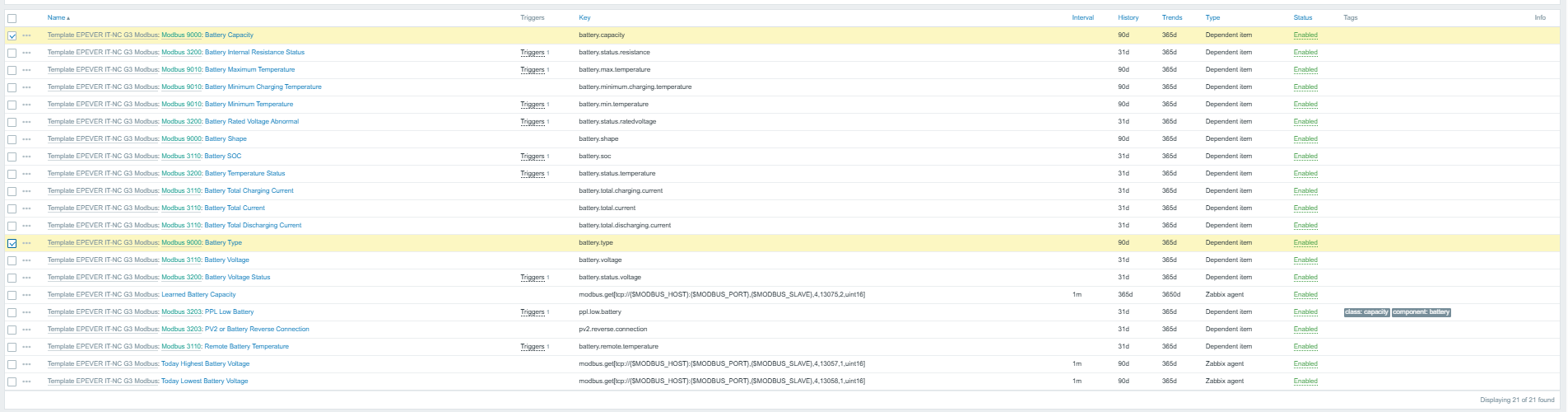Open the three-dot menu for Battery Voltage Status
This screenshot has height=412, width=1568.
[27, 278]
